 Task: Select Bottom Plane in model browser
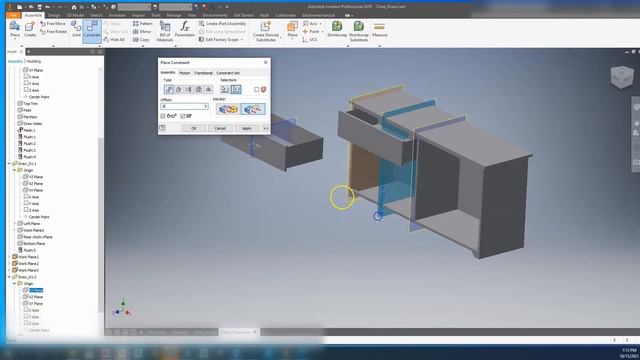[x=31, y=244]
